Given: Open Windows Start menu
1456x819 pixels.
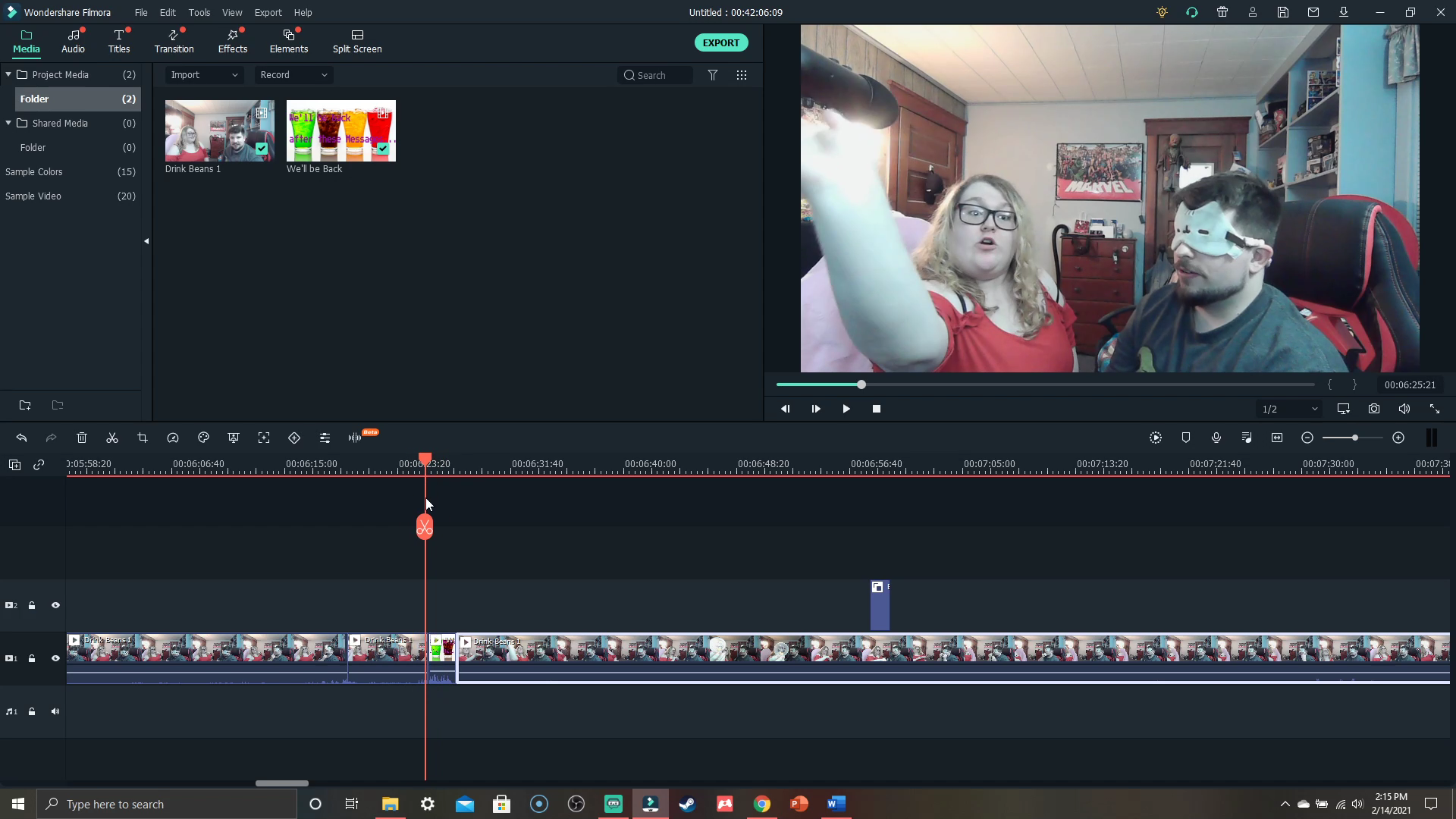Looking at the screenshot, I should pos(18,804).
